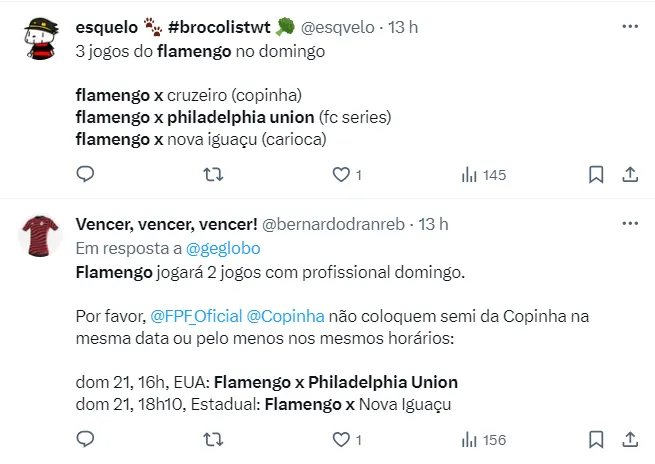Share the Vencer, vencer, vencer! tweet
655x464 pixels.
[x=630, y=439]
